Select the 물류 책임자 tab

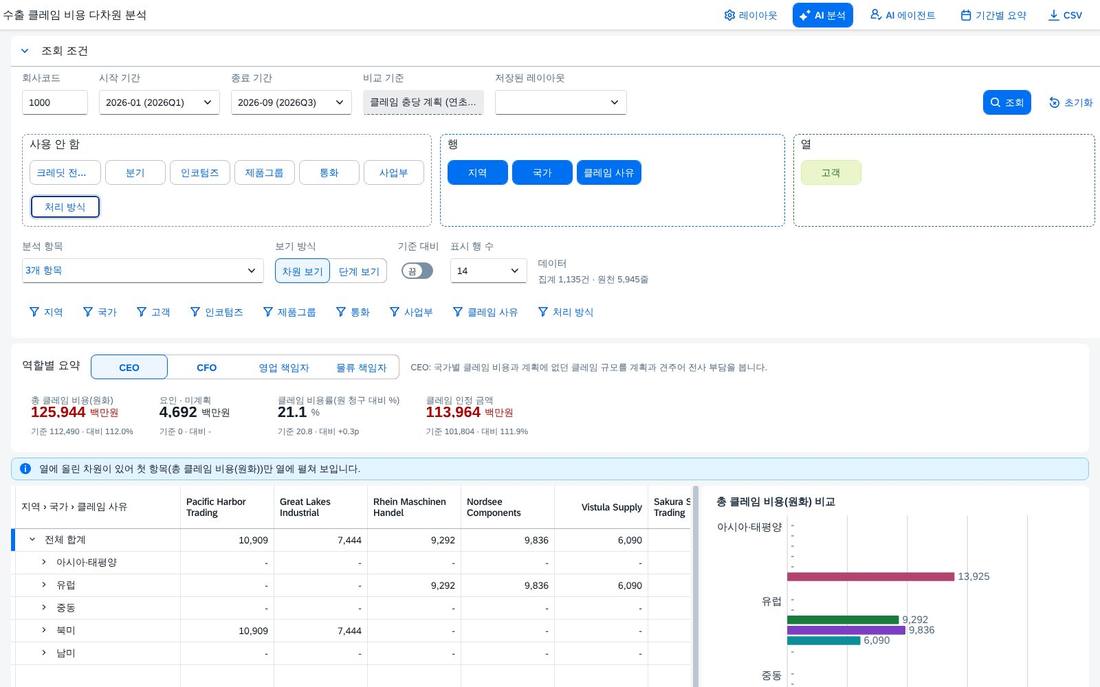[x=361, y=367]
